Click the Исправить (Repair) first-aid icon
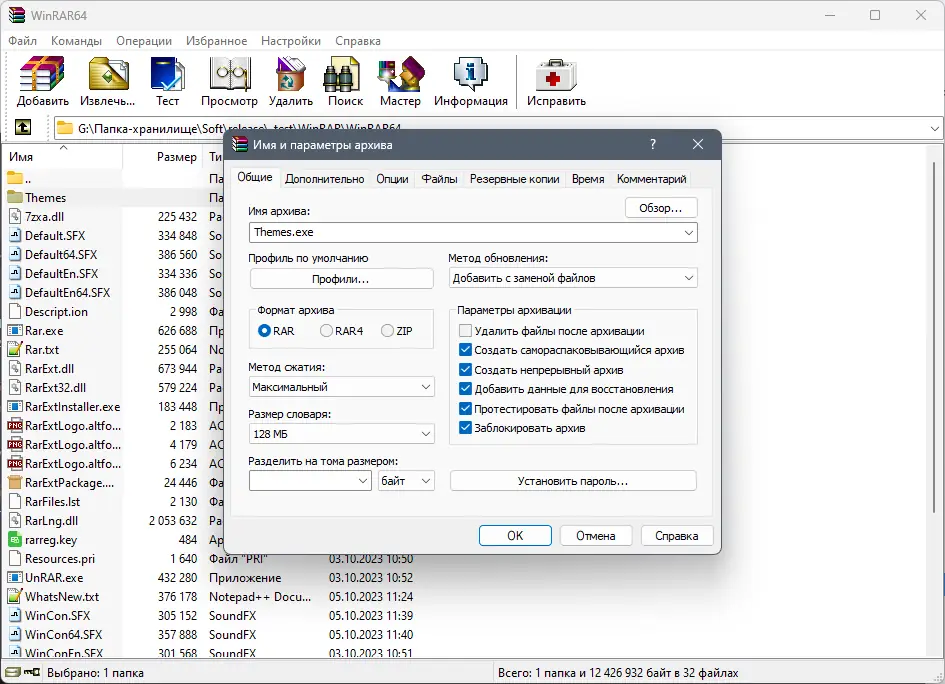Screen dimensions: 945x684 point(556,74)
